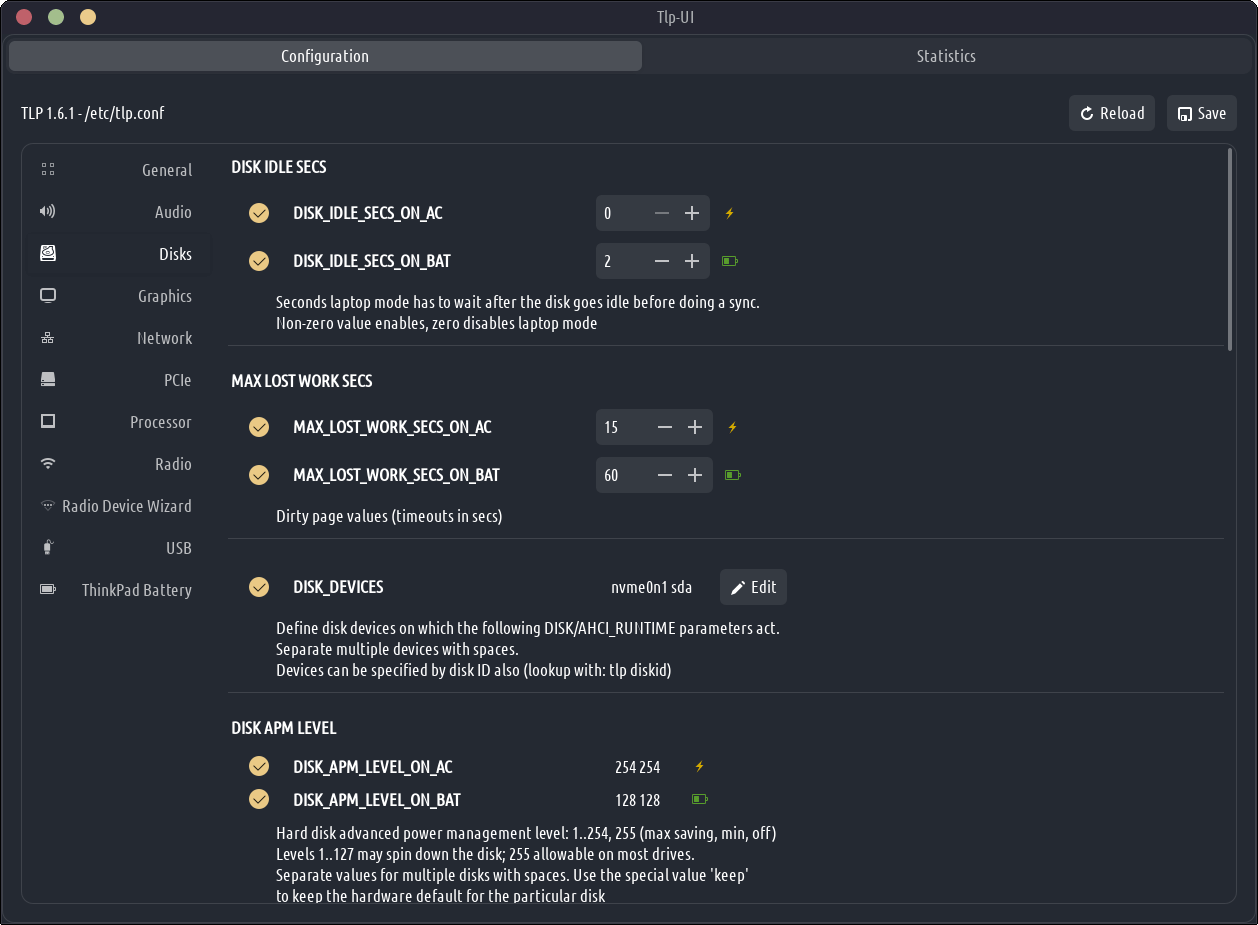Click the vertical scrollbar of settings panel
Viewport: 1258px width, 925px height.
[x=1230, y=250]
